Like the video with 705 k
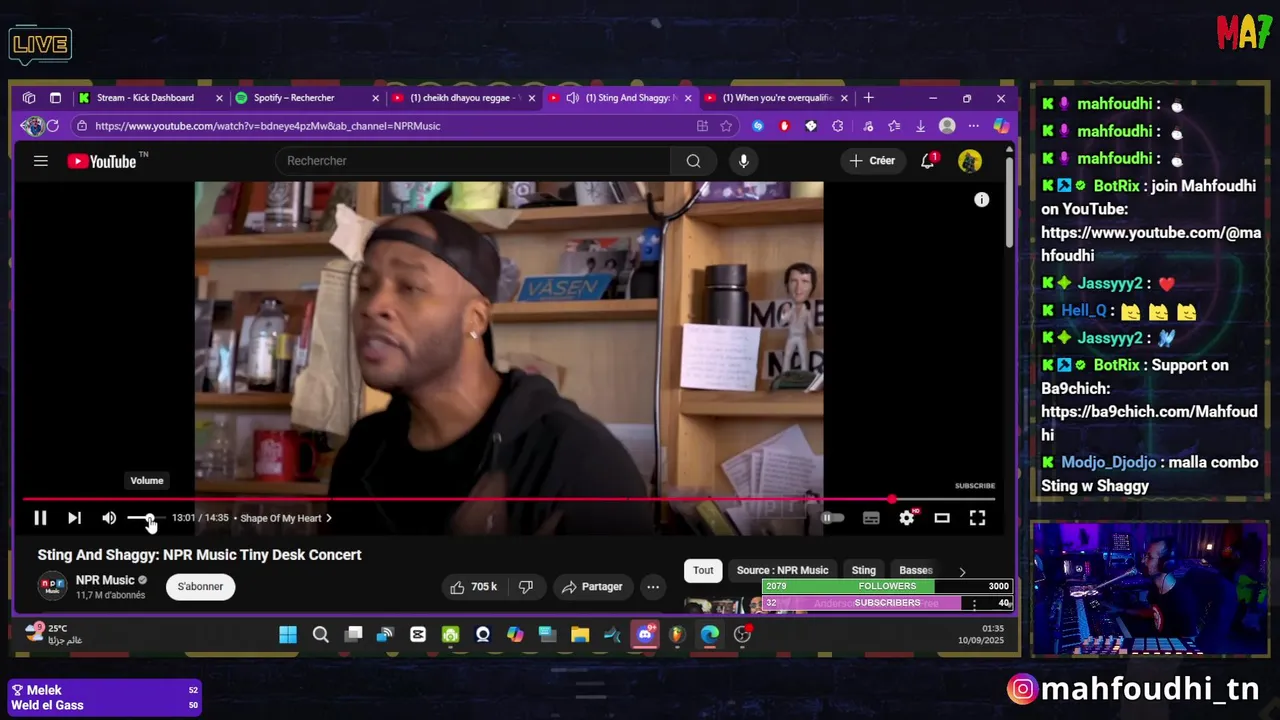 [474, 587]
